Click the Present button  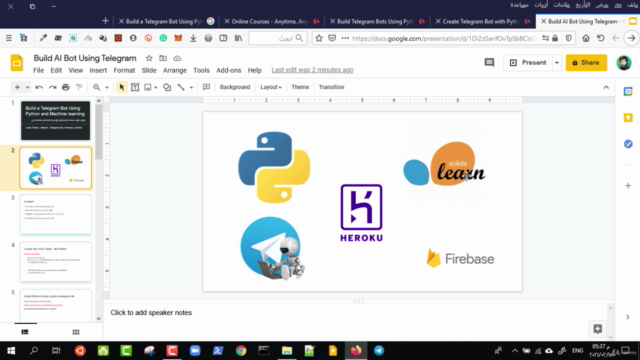click(x=529, y=63)
